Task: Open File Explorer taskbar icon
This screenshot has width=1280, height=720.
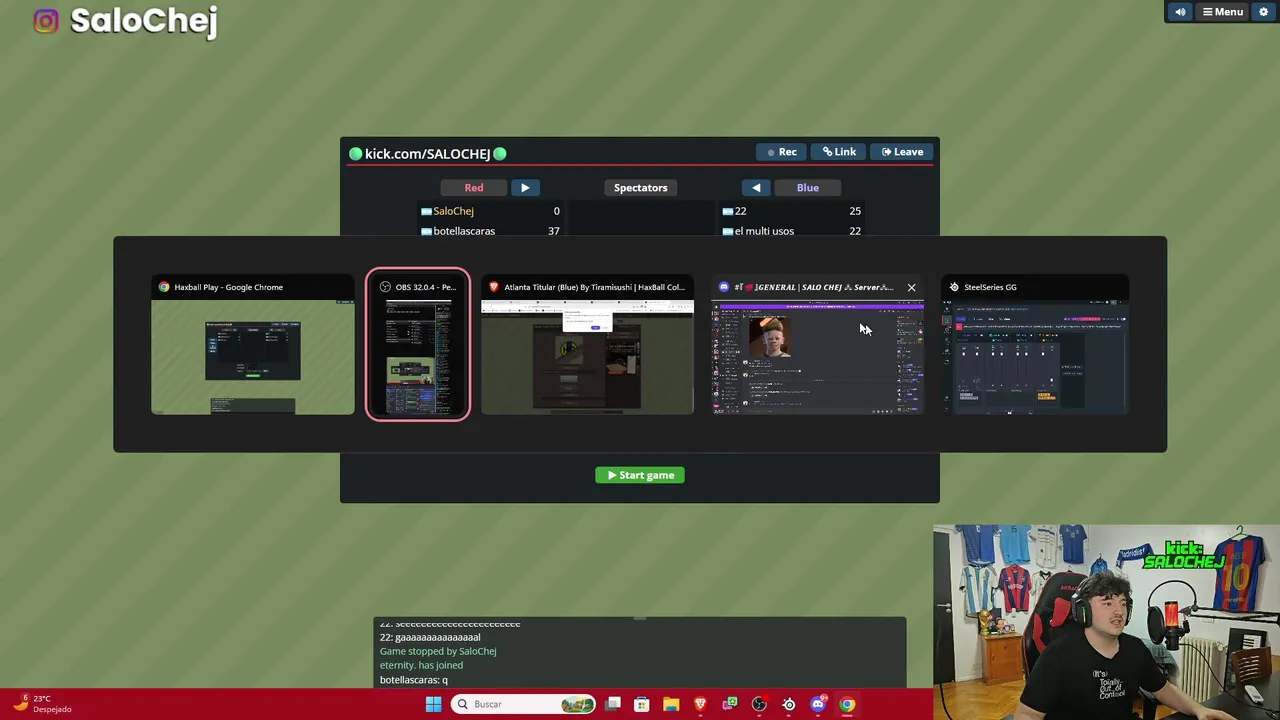Action: pyautogui.click(x=671, y=704)
